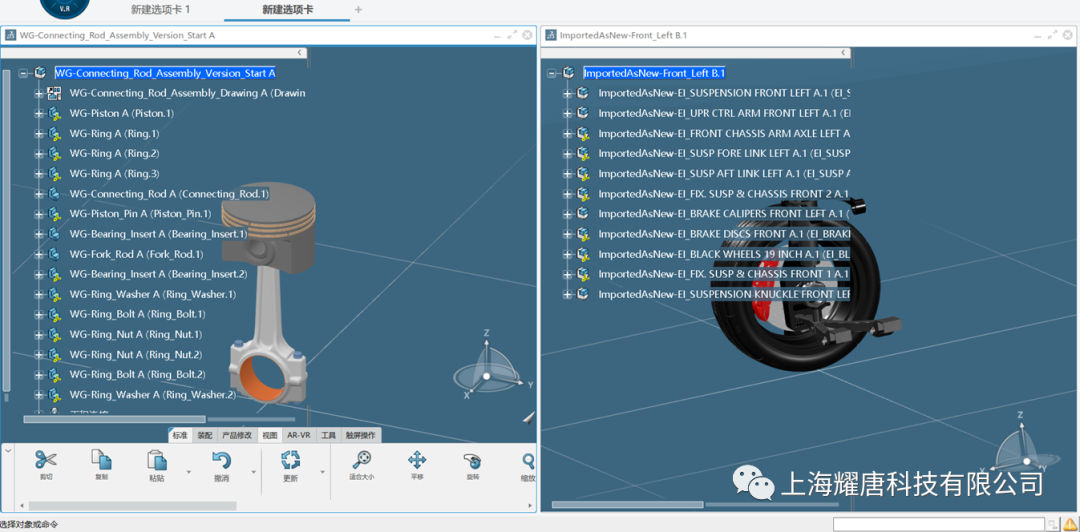This screenshot has width=1080, height=532.
Task: Select WG-Bearing_Insert A (Bearing_Insert.2) in tree
Action: (x=158, y=274)
